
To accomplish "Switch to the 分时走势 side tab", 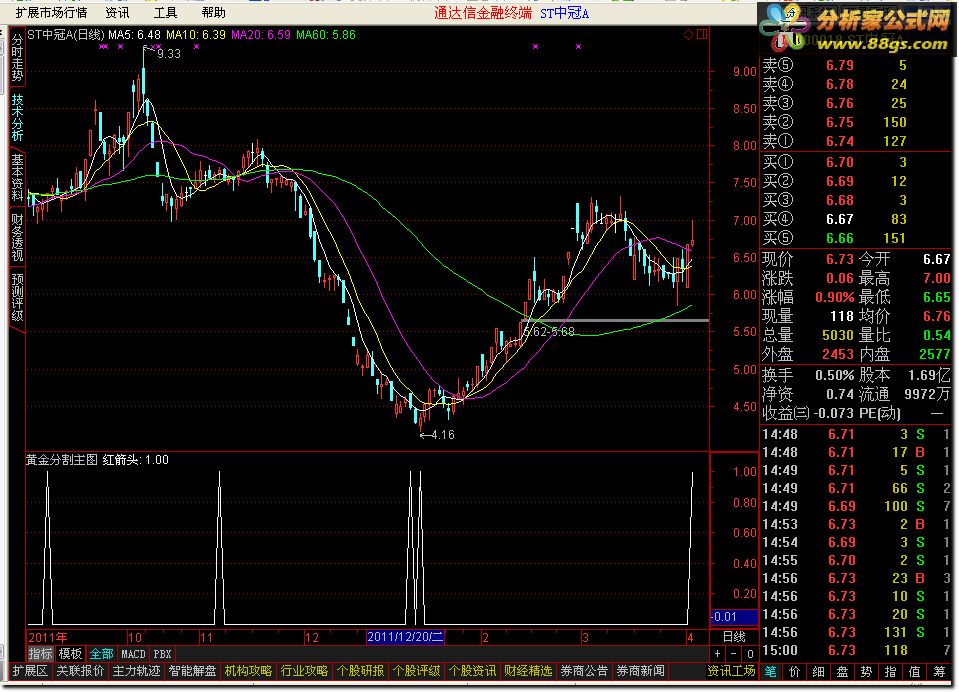I will coord(17,58).
